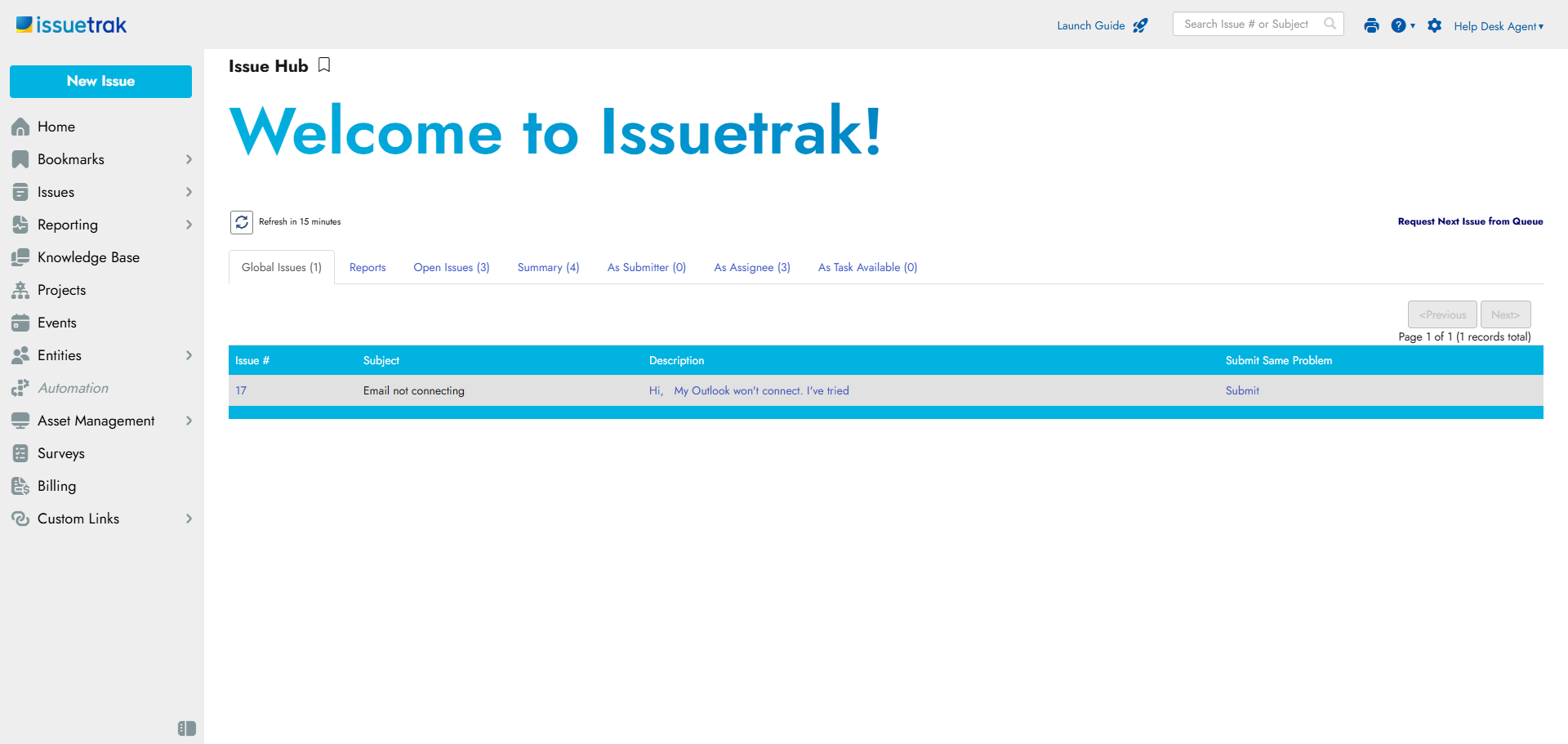
Task: Click the Next page button
Action: tap(1505, 314)
